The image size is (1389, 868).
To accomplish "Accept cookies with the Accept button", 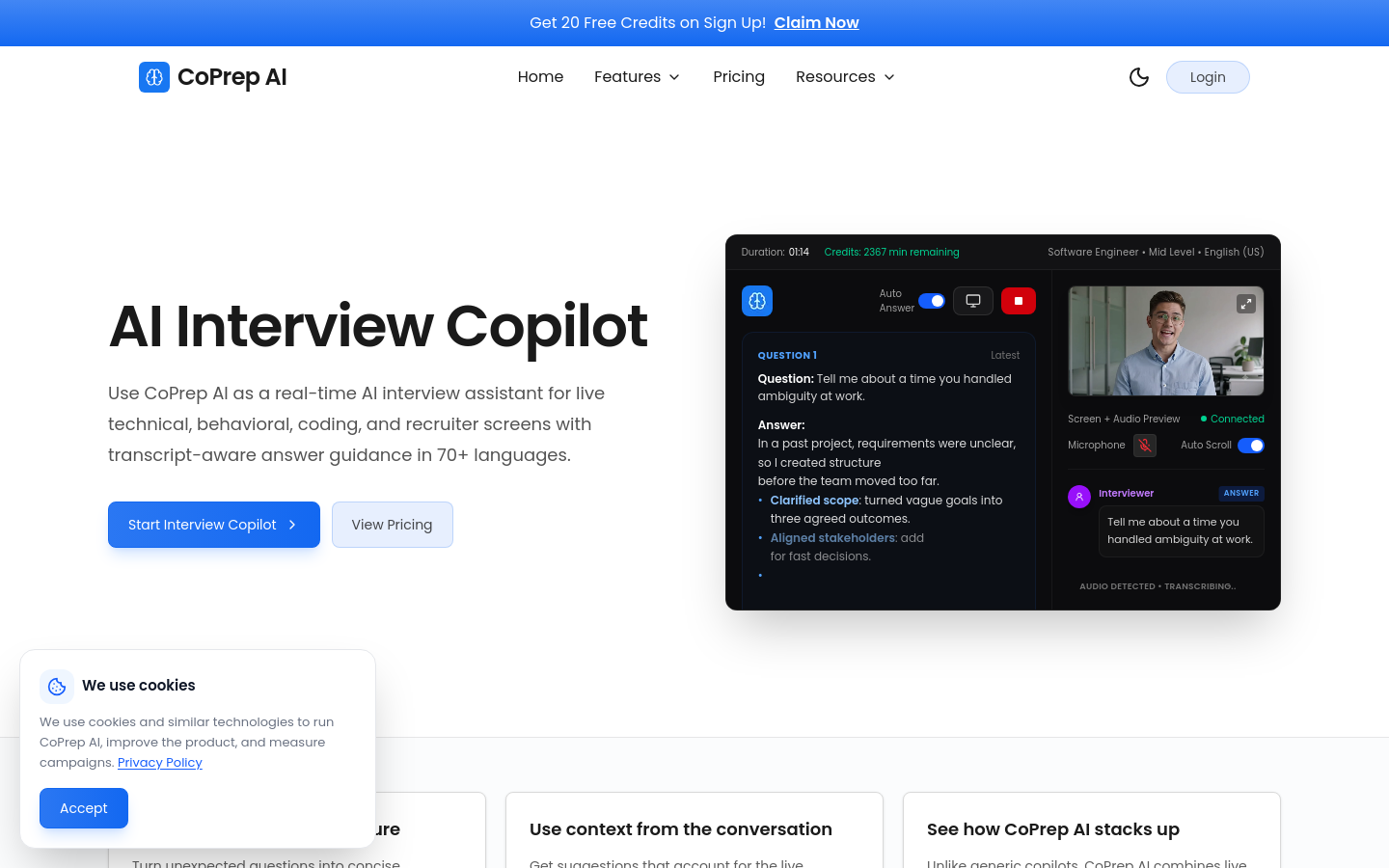I will pyautogui.click(x=84, y=808).
